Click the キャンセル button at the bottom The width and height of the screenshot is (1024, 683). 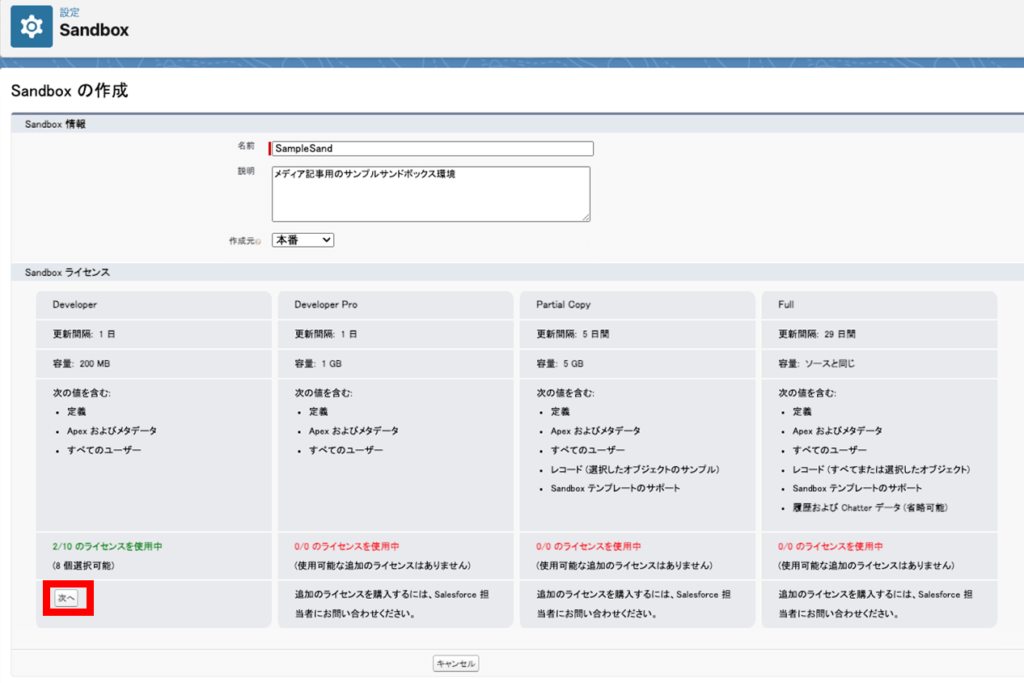point(455,662)
